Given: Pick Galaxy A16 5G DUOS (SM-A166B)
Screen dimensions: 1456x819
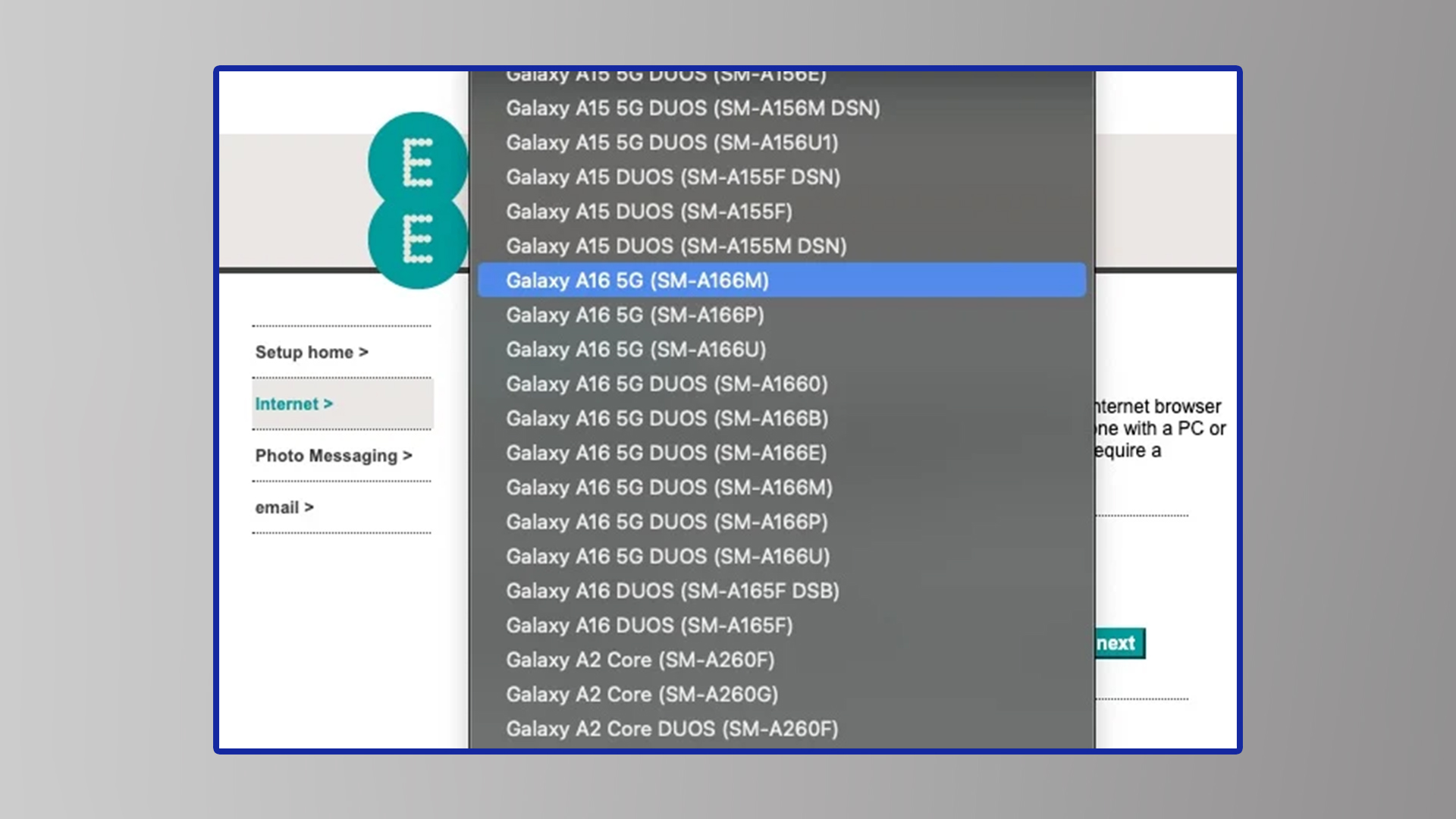Looking at the screenshot, I should [x=781, y=419].
